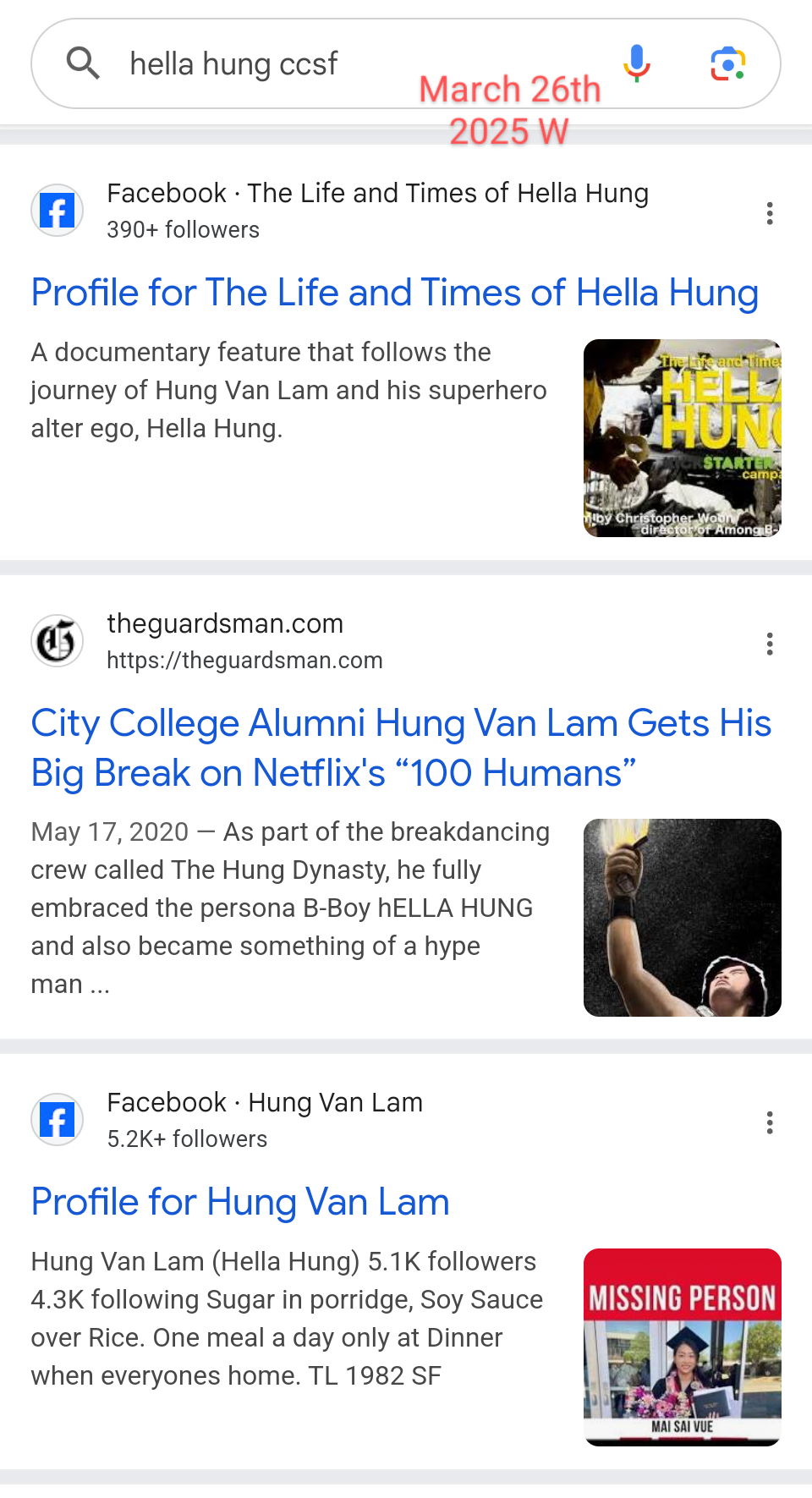The image size is (812, 1498).
Task: Click Facebook · Hung Van Lam source label
Action: (265, 1103)
